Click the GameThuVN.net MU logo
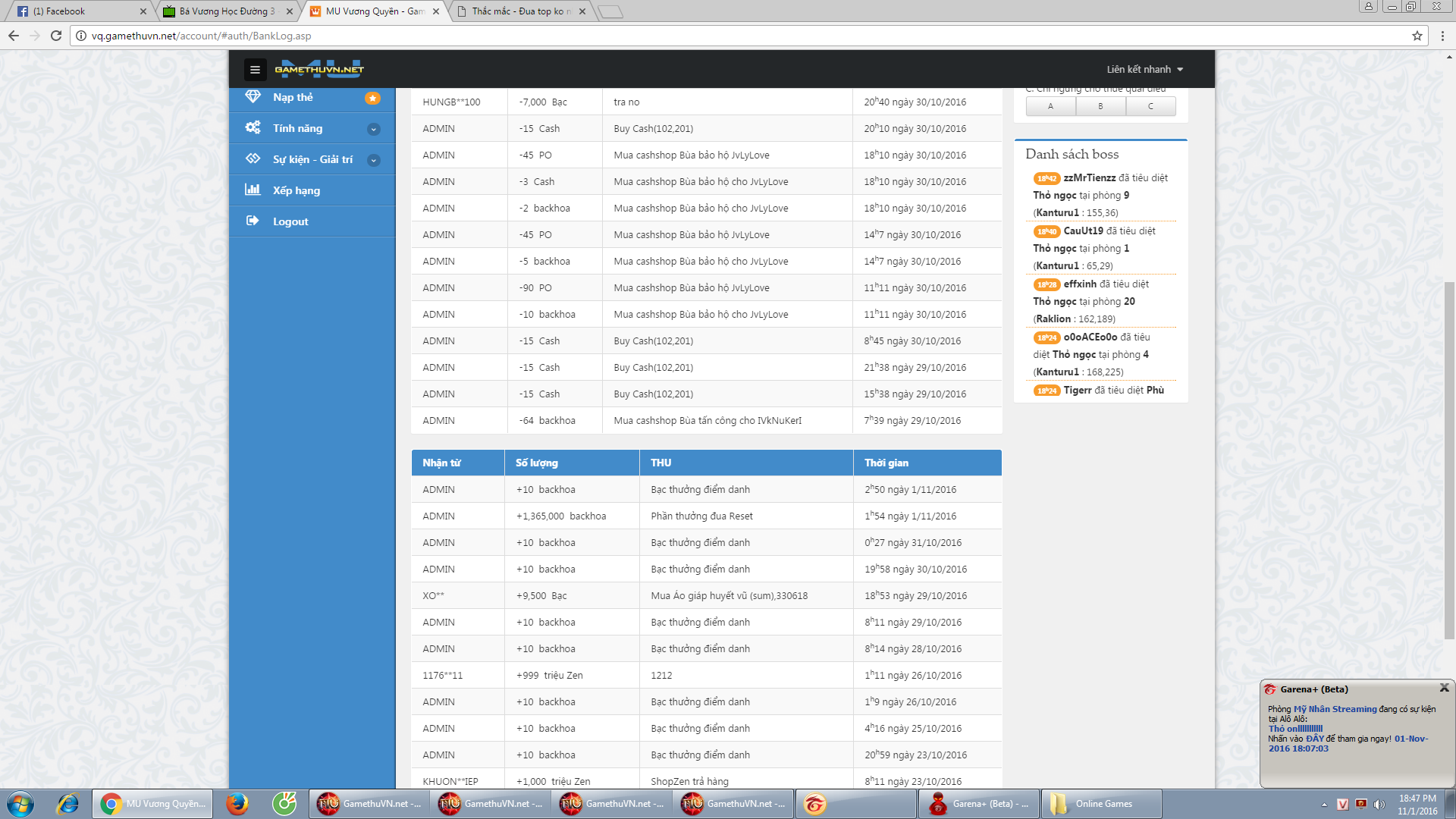The width and height of the screenshot is (1456, 819). 319,69
